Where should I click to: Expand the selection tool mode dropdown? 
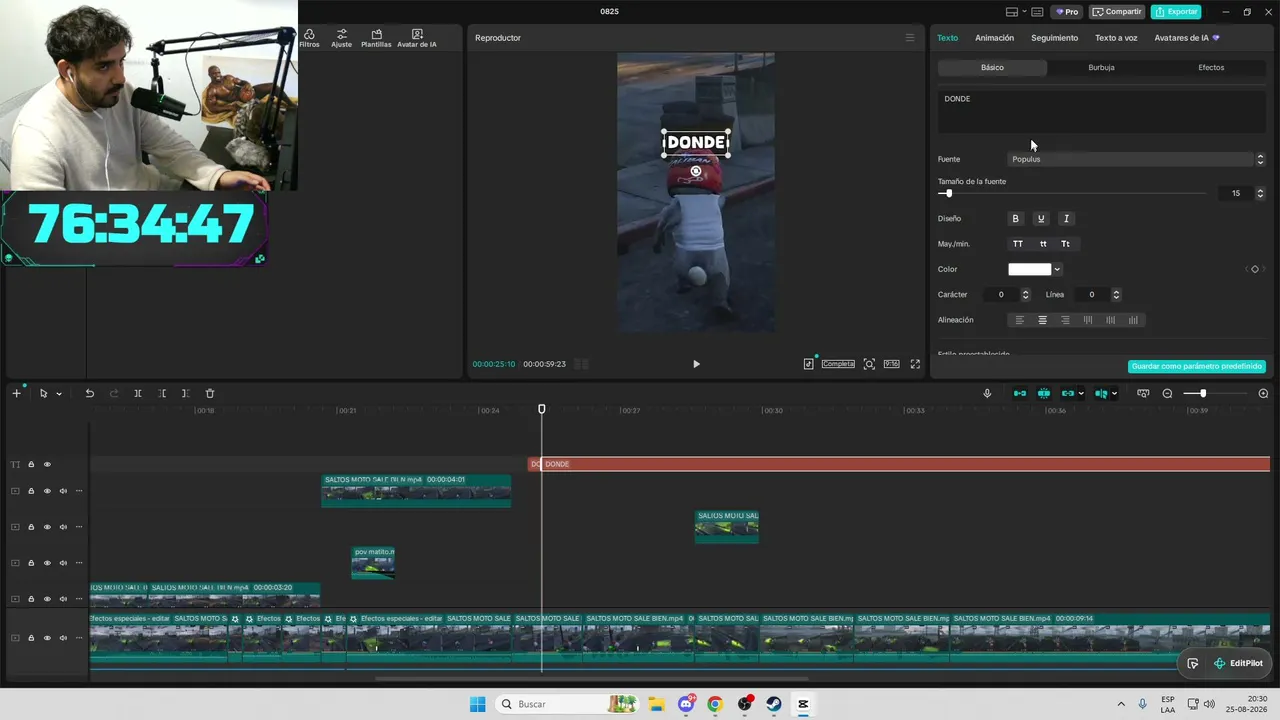[59, 394]
